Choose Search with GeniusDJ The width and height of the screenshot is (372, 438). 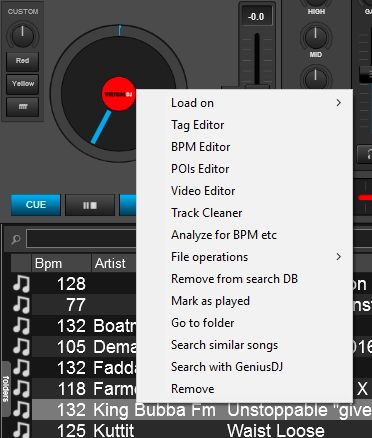[245, 367]
